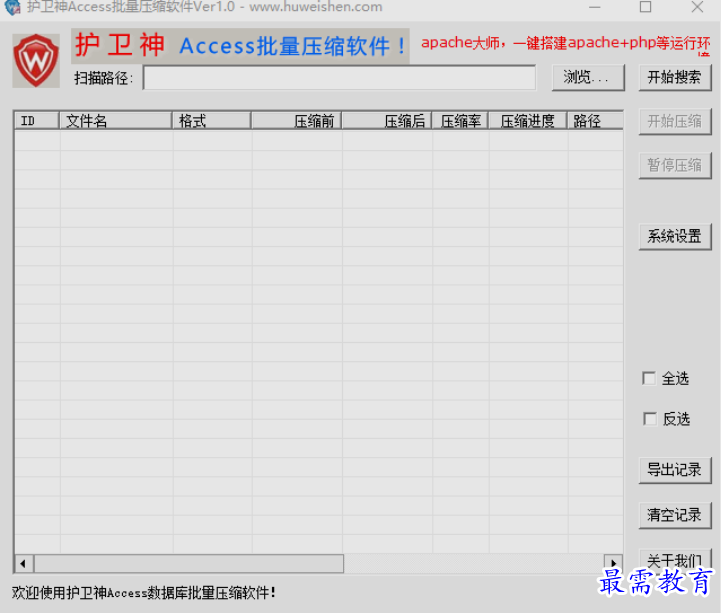Click the 护卫神 Access批量压缩软件 banner
The image size is (721, 613).
pos(240,46)
